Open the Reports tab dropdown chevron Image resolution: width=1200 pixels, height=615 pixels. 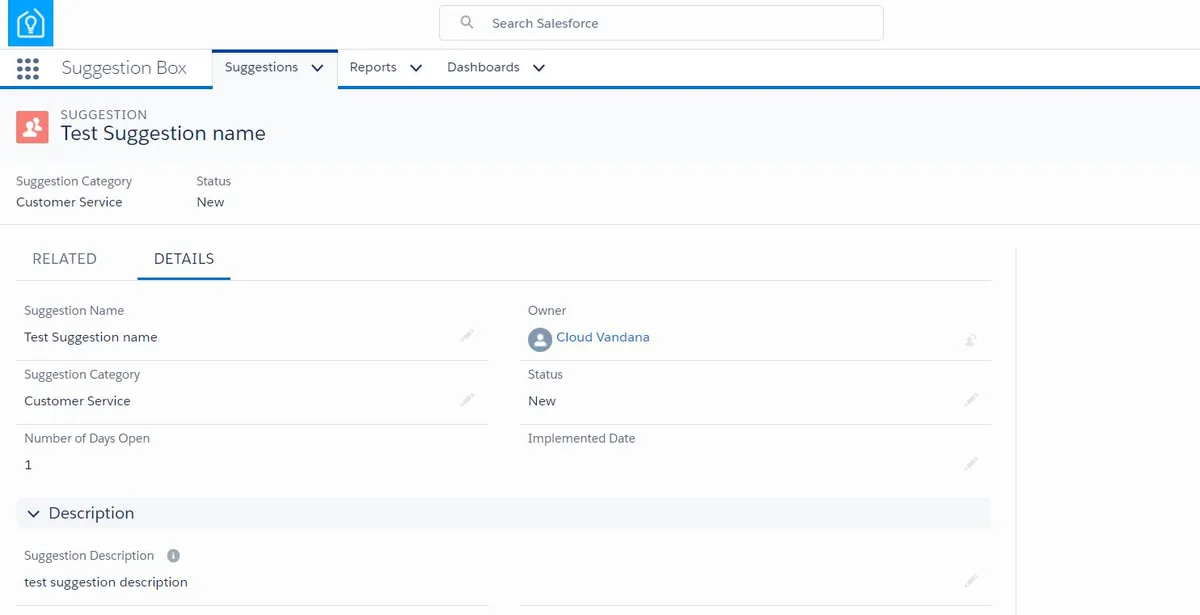(416, 68)
